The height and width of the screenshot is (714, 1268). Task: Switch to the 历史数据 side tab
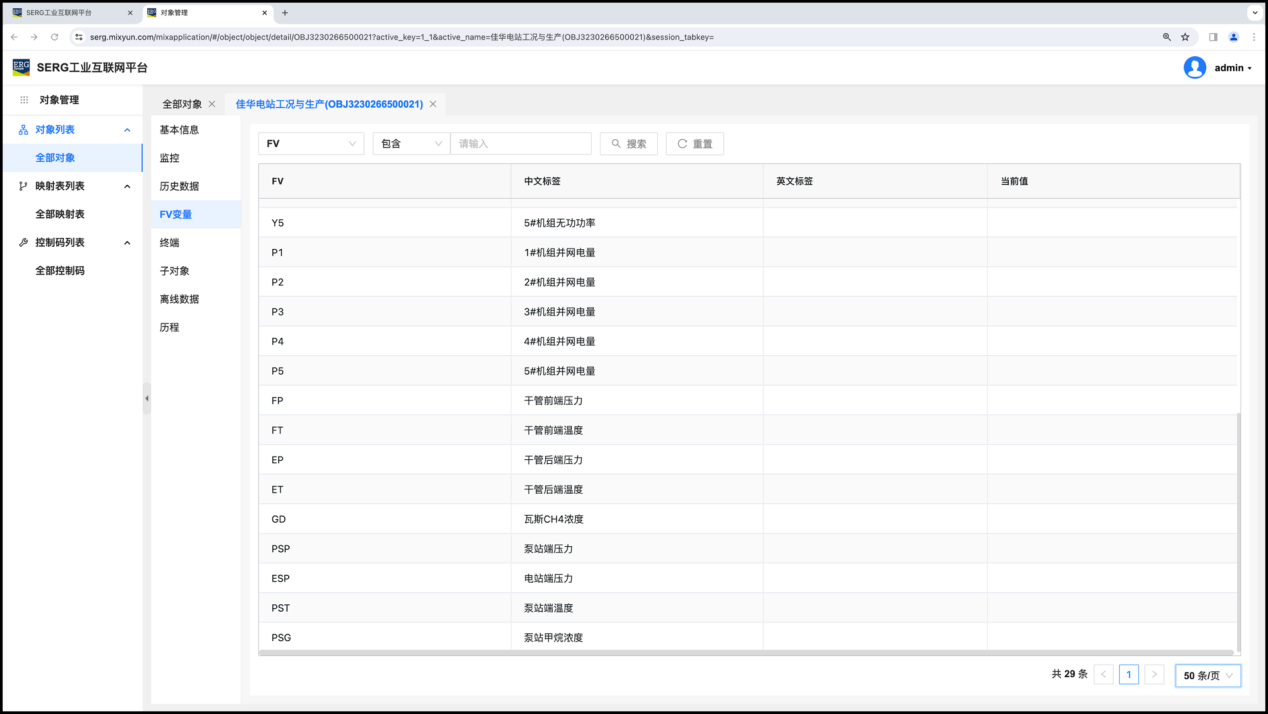pos(179,186)
